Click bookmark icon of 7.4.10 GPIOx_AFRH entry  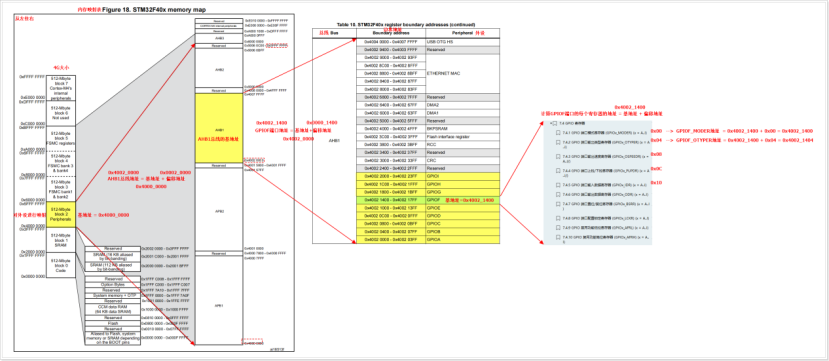(559, 238)
